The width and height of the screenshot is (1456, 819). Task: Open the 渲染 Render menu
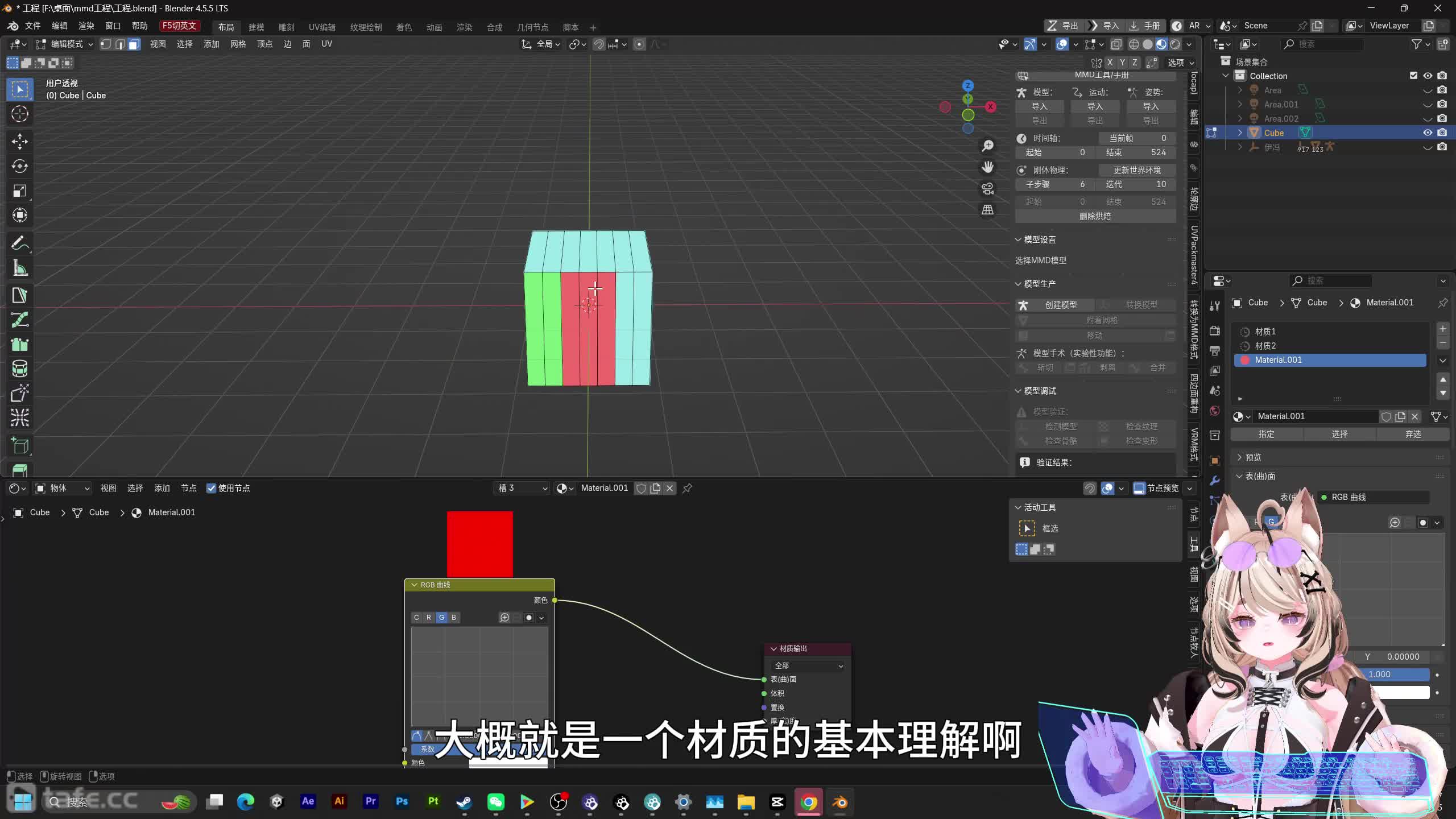[86, 26]
